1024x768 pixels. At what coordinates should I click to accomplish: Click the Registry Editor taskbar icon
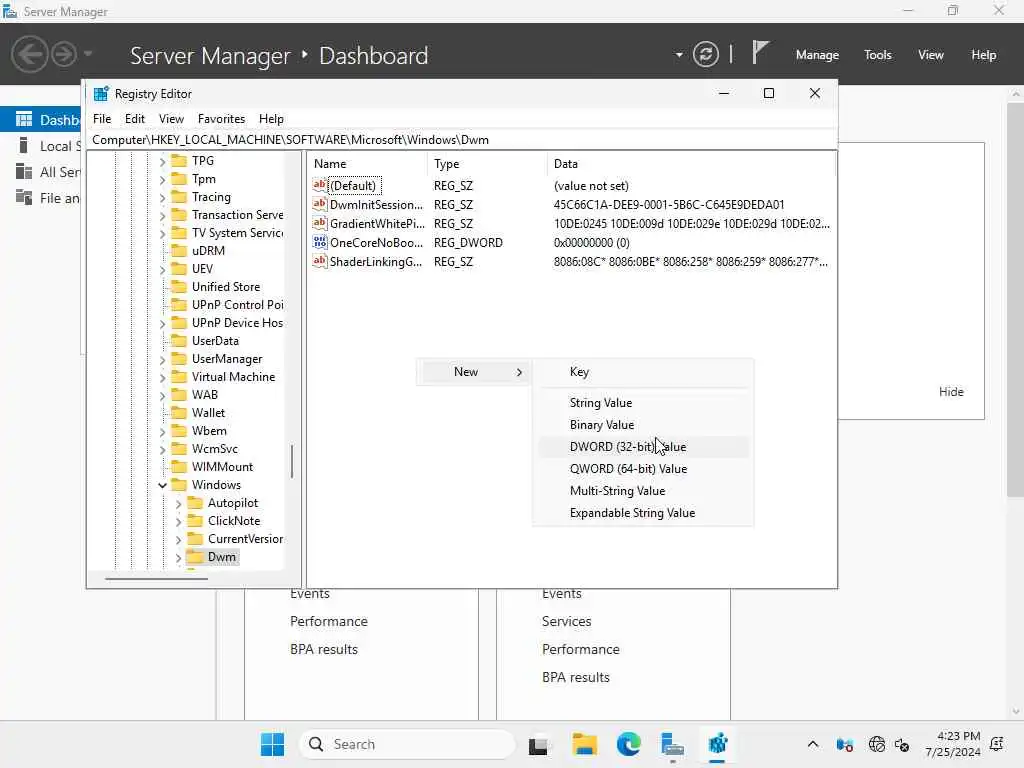(x=717, y=744)
